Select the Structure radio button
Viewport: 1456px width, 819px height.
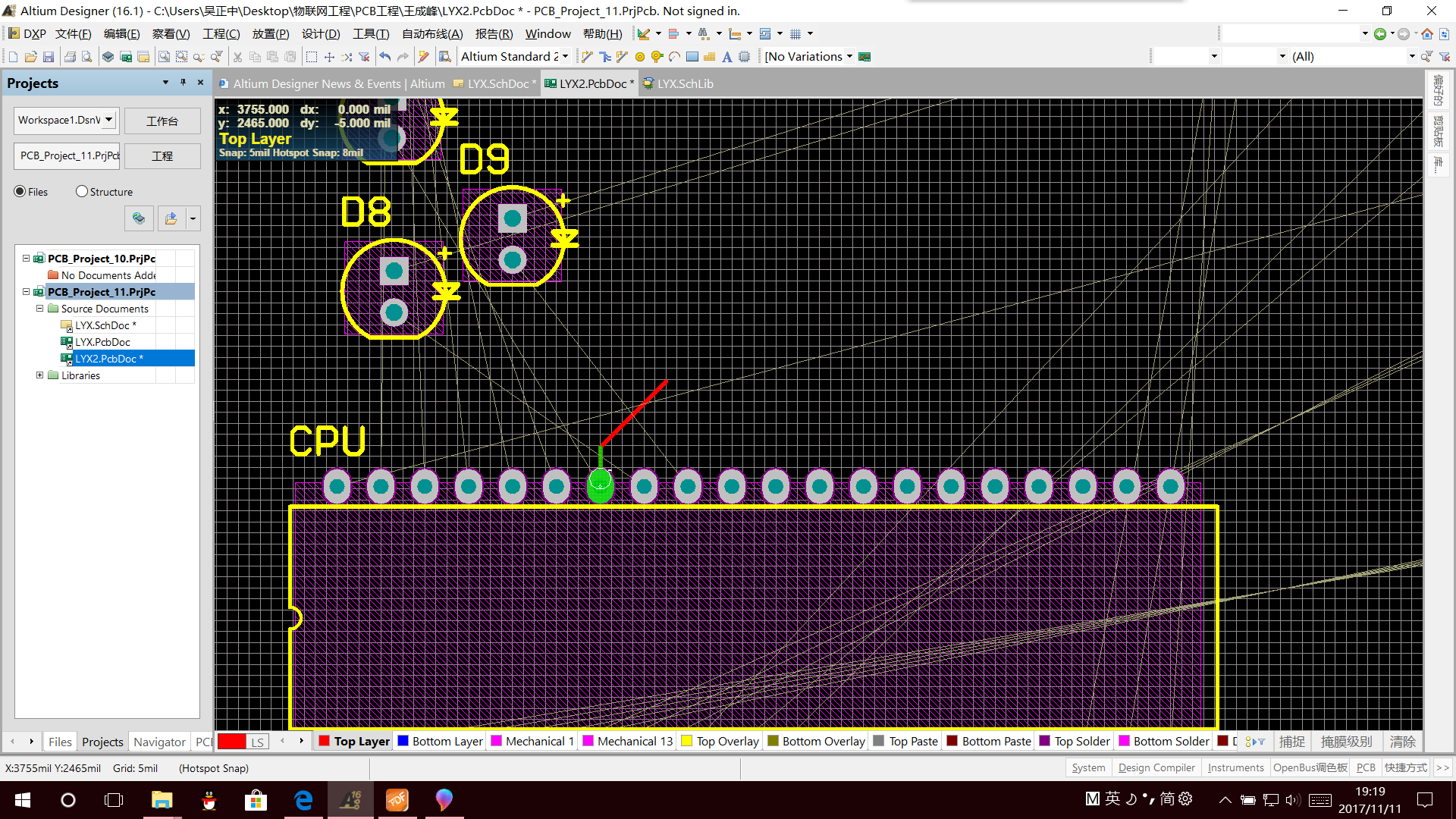coord(82,192)
